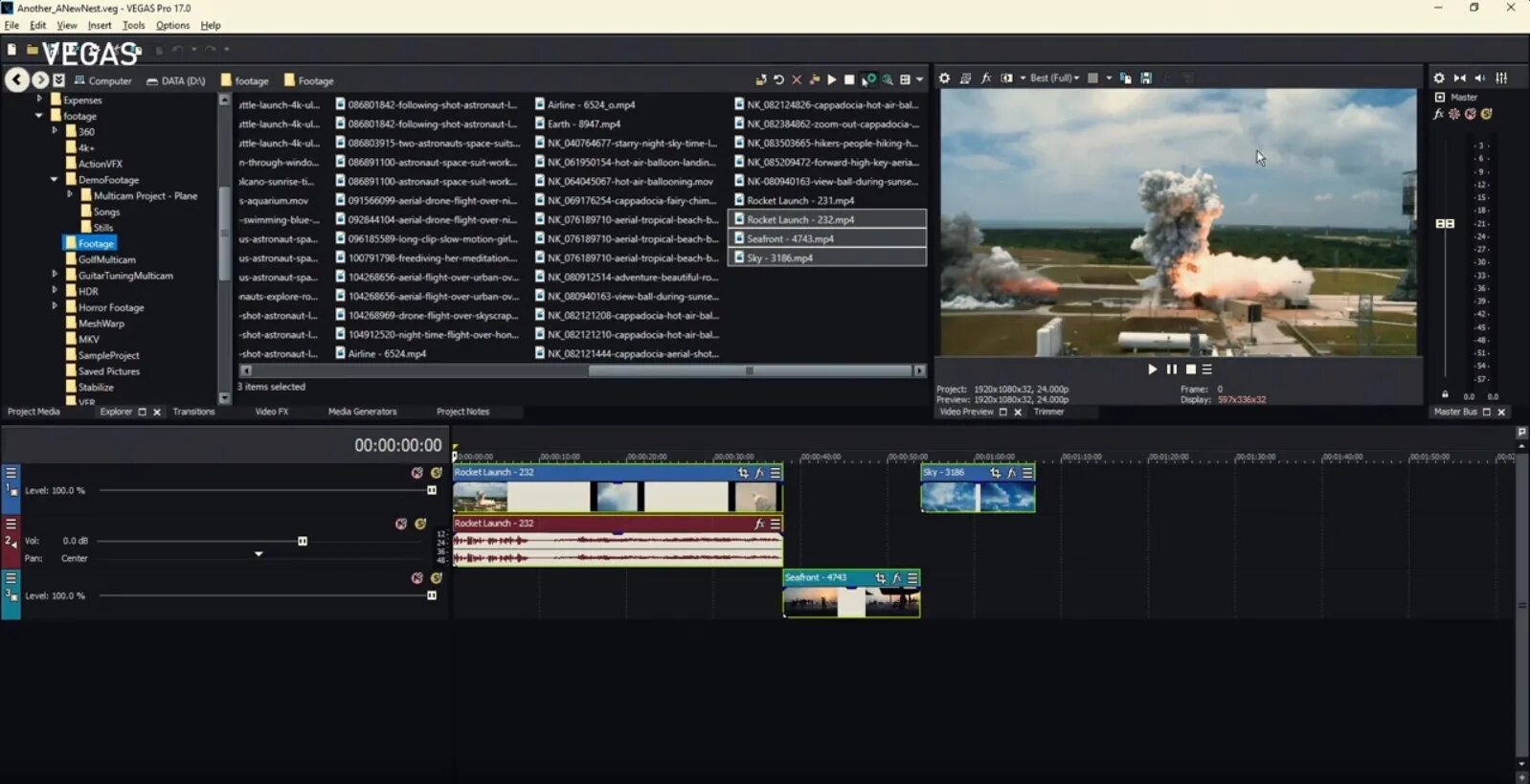The width and height of the screenshot is (1530, 784).
Task: Open Event FX on Rocket Launch audio event
Action: [759, 524]
